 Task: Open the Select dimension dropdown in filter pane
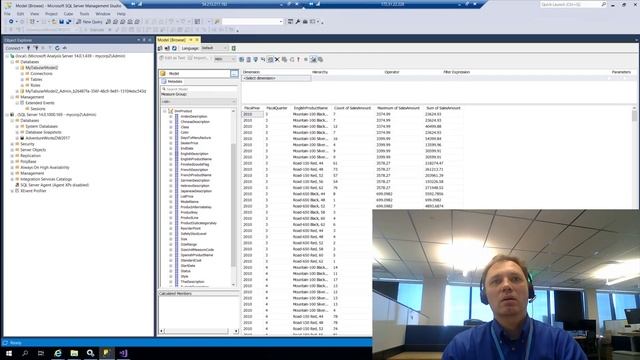tap(276, 78)
